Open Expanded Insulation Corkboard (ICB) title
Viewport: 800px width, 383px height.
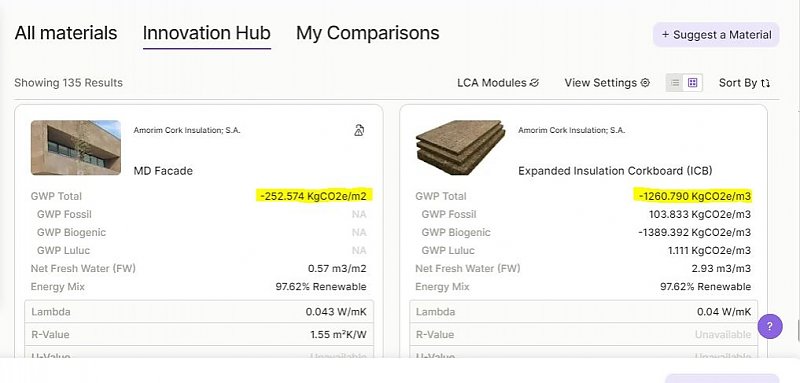pos(615,171)
